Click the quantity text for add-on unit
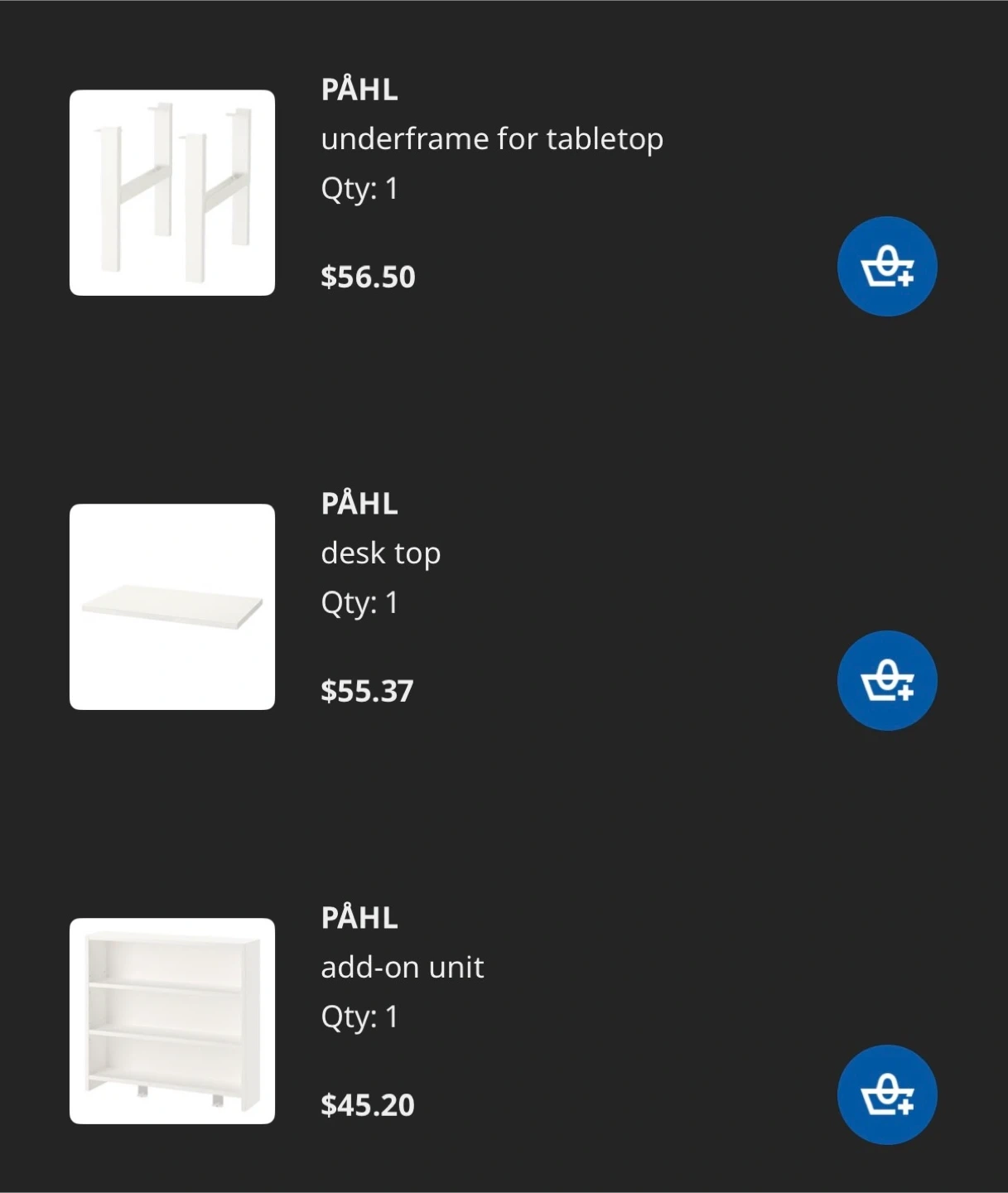This screenshot has height=1193, width=1008. (x=359, y=1017)
